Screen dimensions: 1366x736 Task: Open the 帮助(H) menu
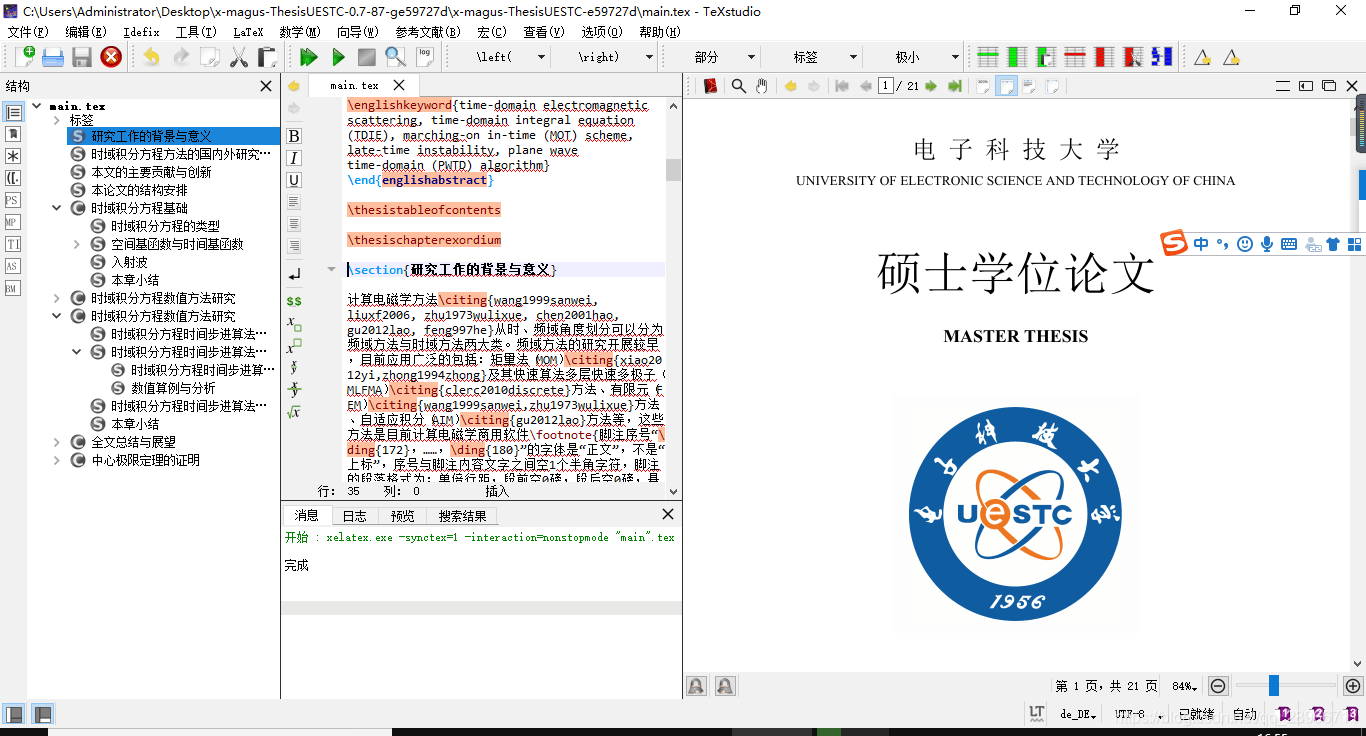(660, 32)
